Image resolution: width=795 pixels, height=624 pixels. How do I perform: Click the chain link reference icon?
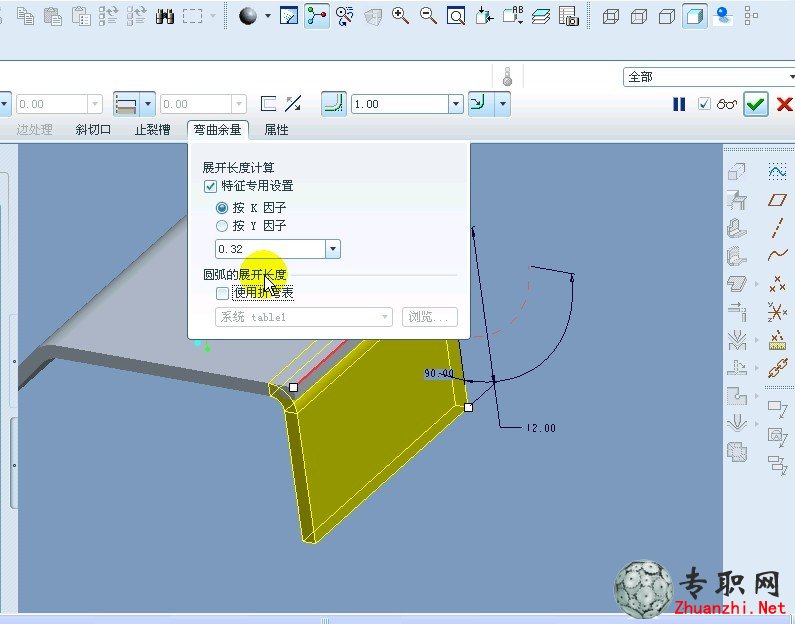777,368
